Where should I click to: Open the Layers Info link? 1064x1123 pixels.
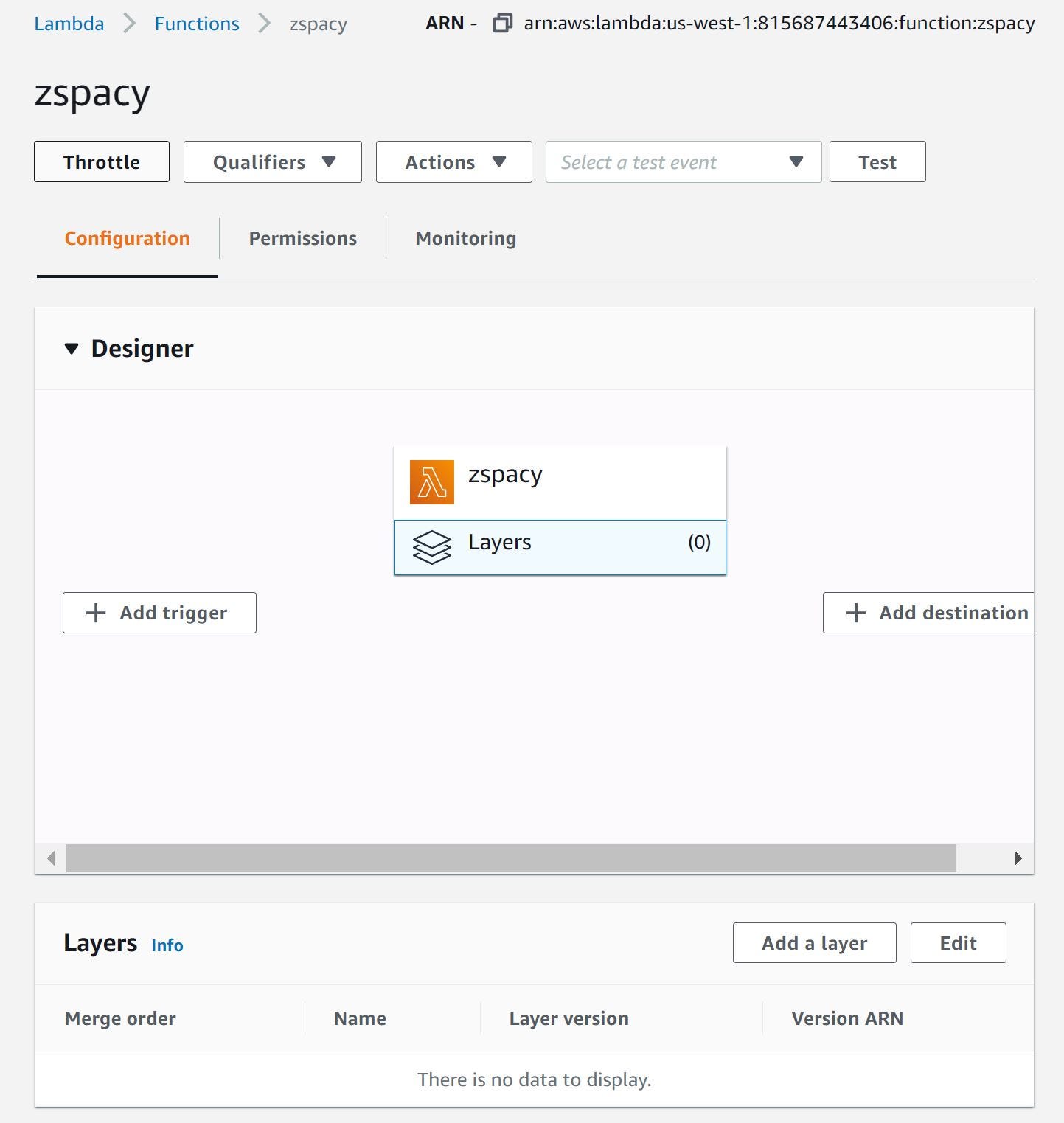[x=167, y=945]
